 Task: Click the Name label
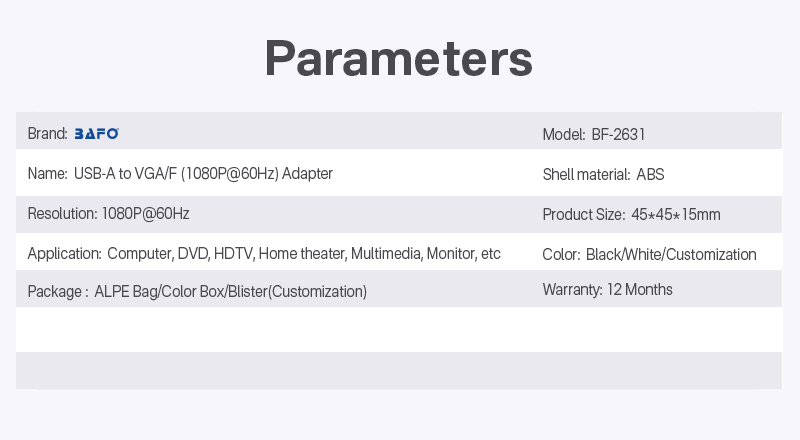[x=47, y=174]
